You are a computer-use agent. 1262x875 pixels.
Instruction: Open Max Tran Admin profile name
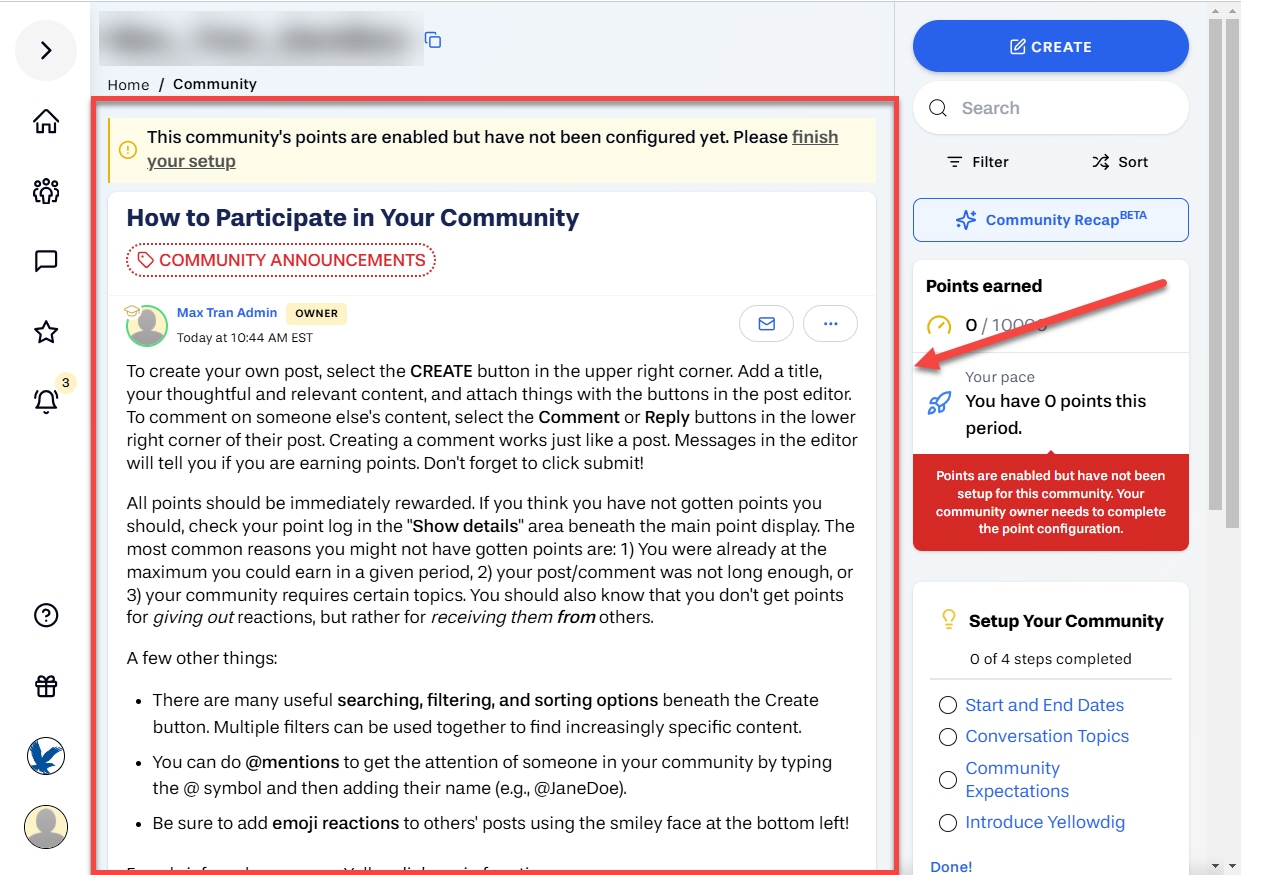click(x=227, y=313)
